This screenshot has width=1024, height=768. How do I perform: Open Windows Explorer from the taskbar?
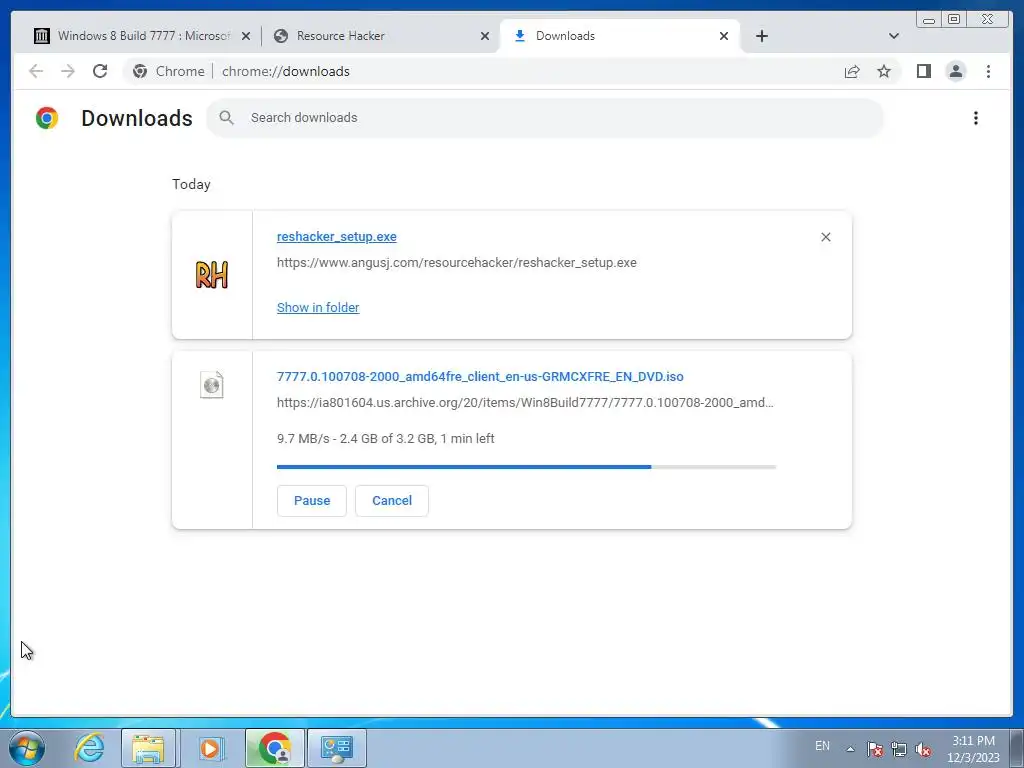(x=148, y=748)
